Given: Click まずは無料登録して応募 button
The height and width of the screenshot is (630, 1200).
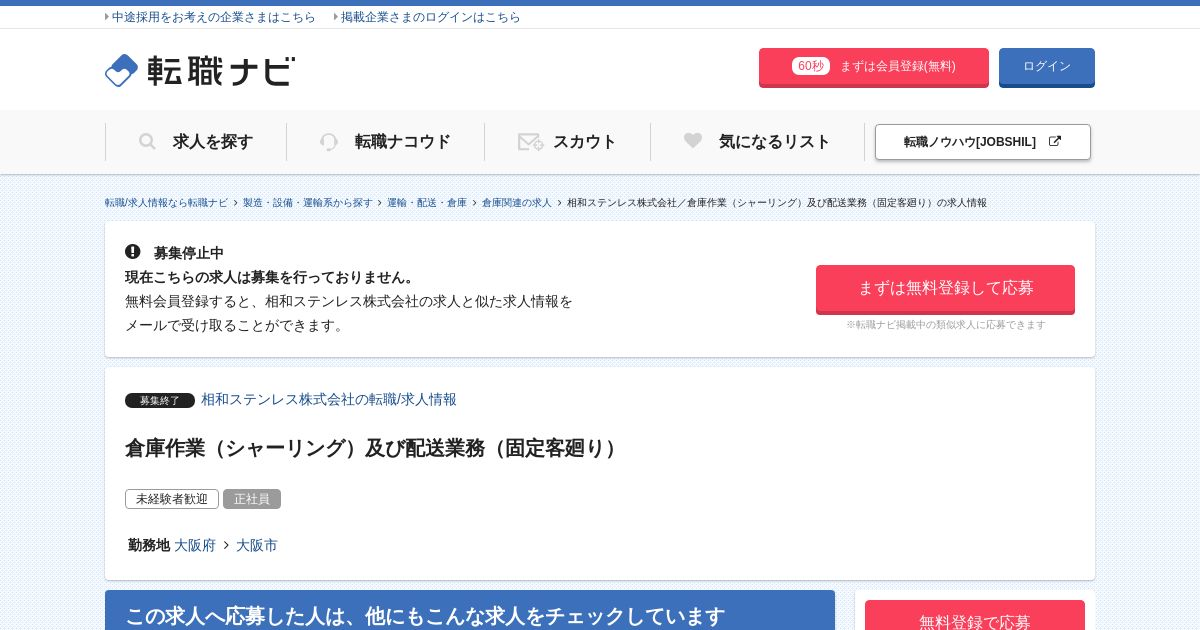Looking at the screenshot, I should pyautogui.click(x=945, y=289).
